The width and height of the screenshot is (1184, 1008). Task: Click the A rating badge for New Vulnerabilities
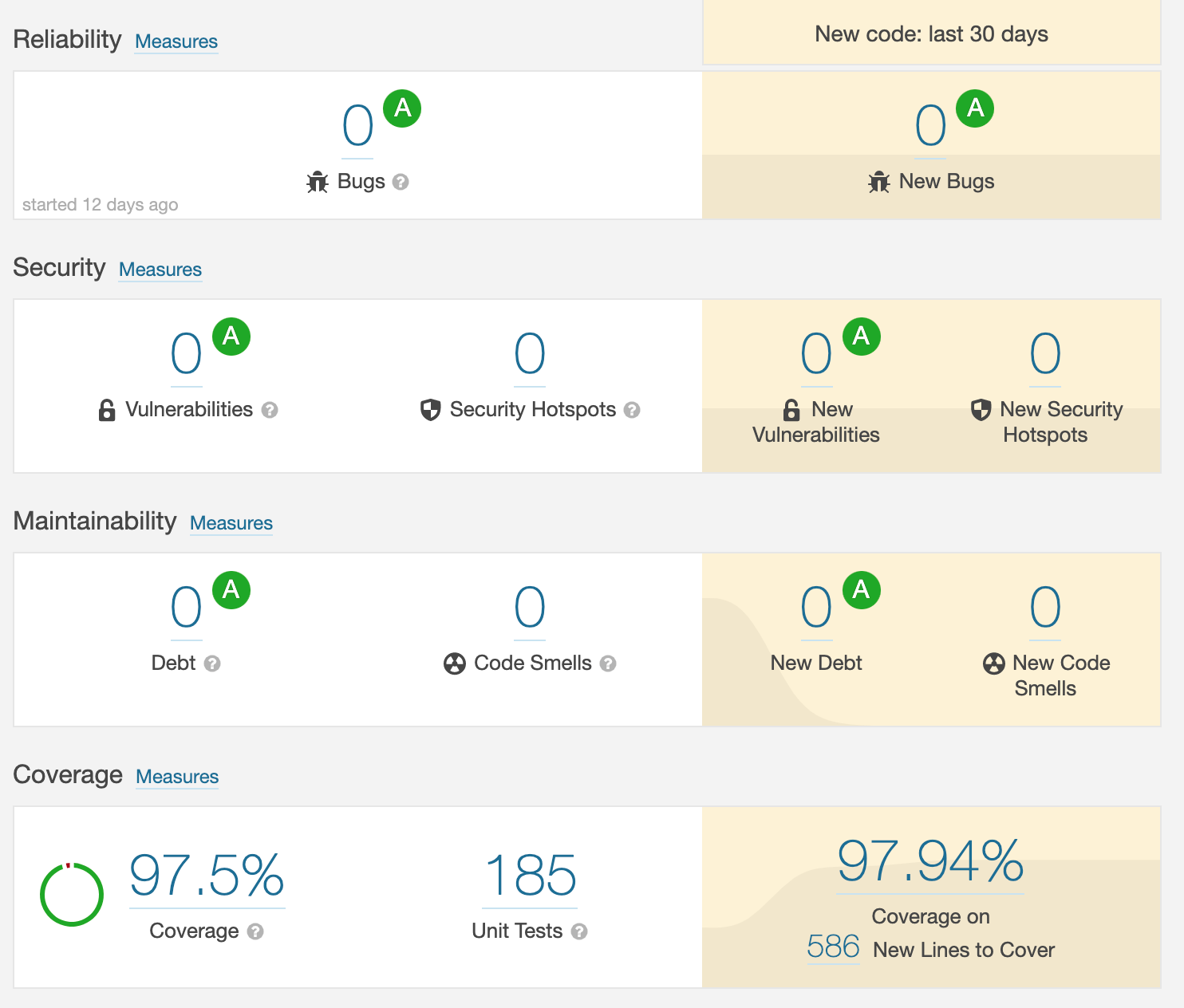pos(861,336)
